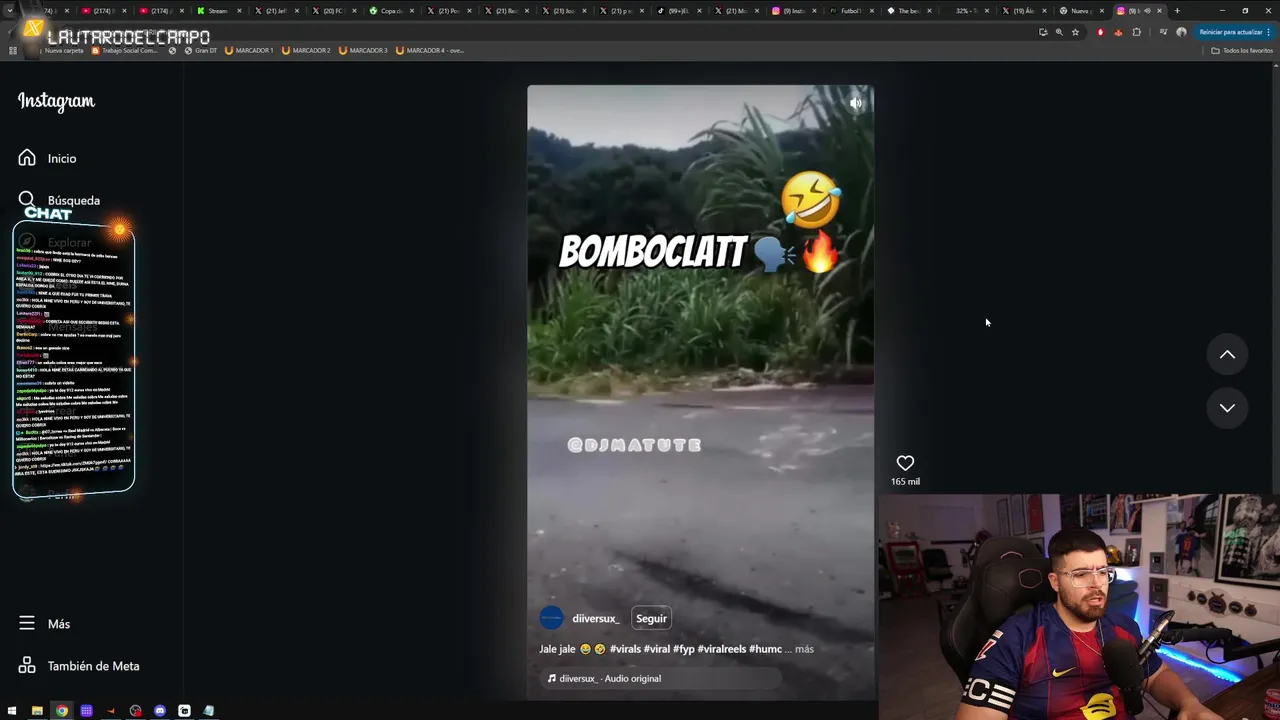Open the Instagram home logo
The height and width of the screenshot is (720, 1280).
56,101
